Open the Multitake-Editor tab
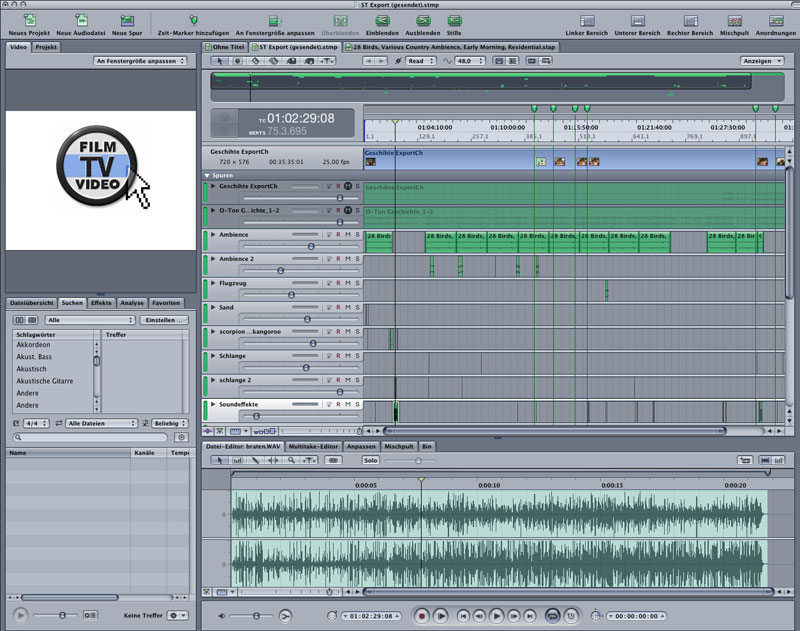Image resolution: width=800 pixels, height=631 pixels. [x=312, y=445]
